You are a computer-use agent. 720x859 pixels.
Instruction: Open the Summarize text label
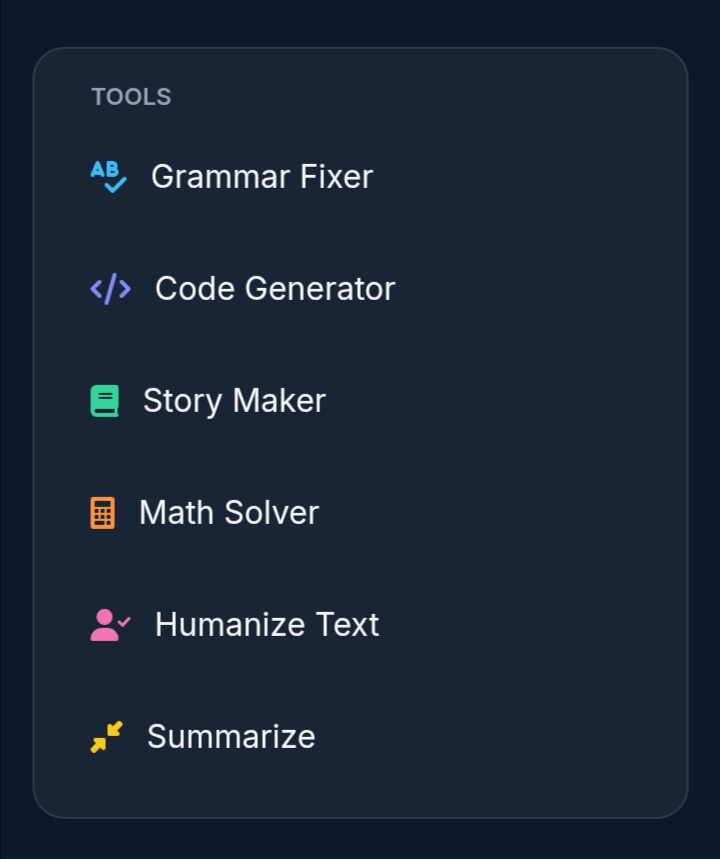(231, 736)
